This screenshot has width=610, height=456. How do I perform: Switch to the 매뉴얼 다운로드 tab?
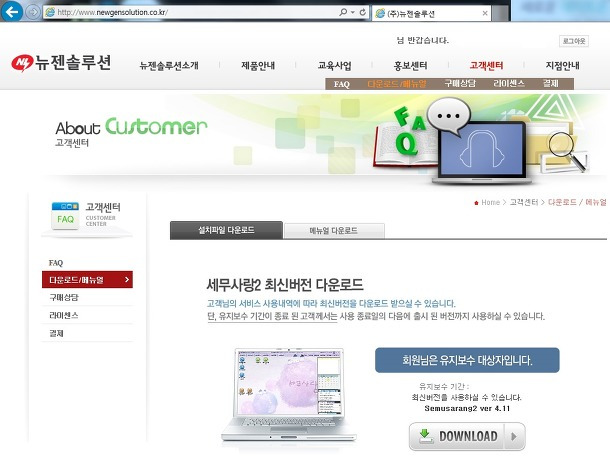pyautogui.click(x=334, y=231)
